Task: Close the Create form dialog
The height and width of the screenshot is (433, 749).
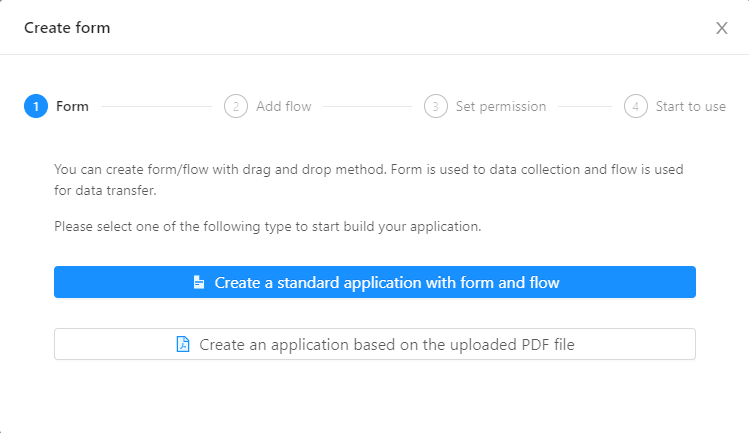Action: [721, 28]
